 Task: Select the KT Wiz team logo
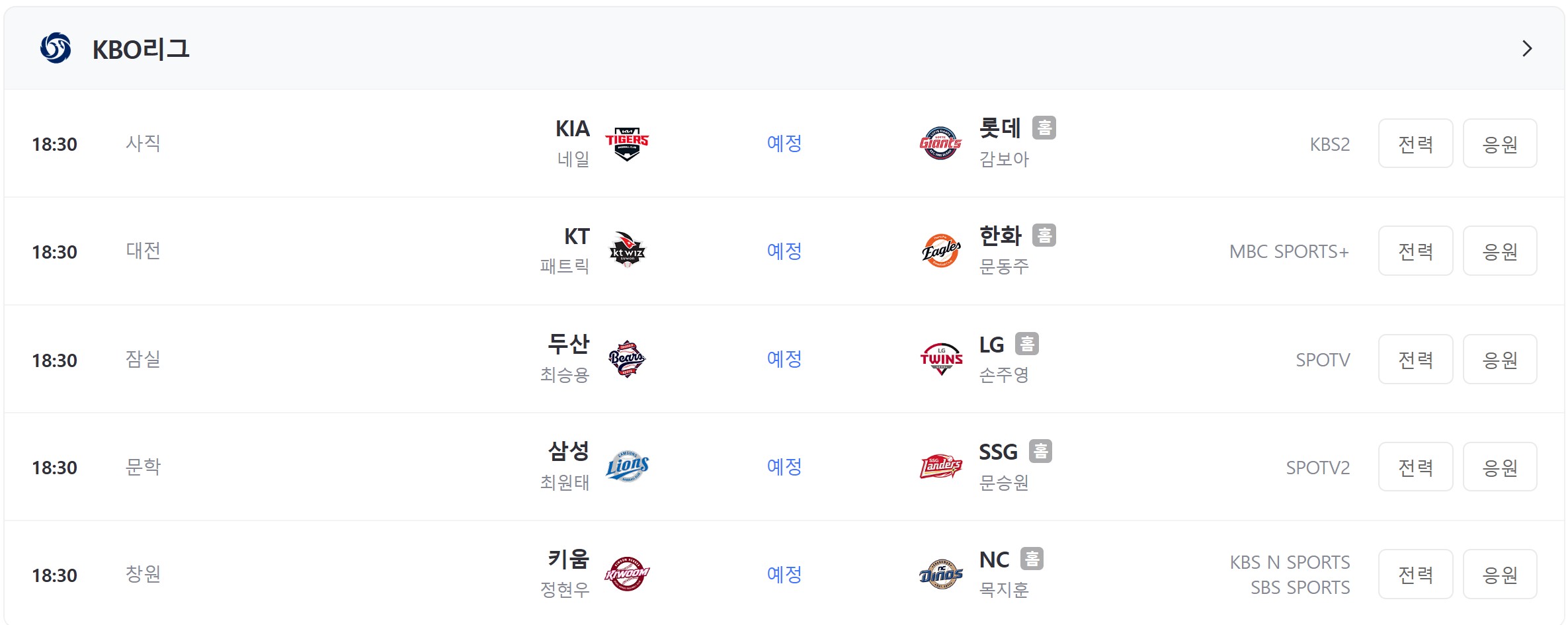tap(627, 250)
